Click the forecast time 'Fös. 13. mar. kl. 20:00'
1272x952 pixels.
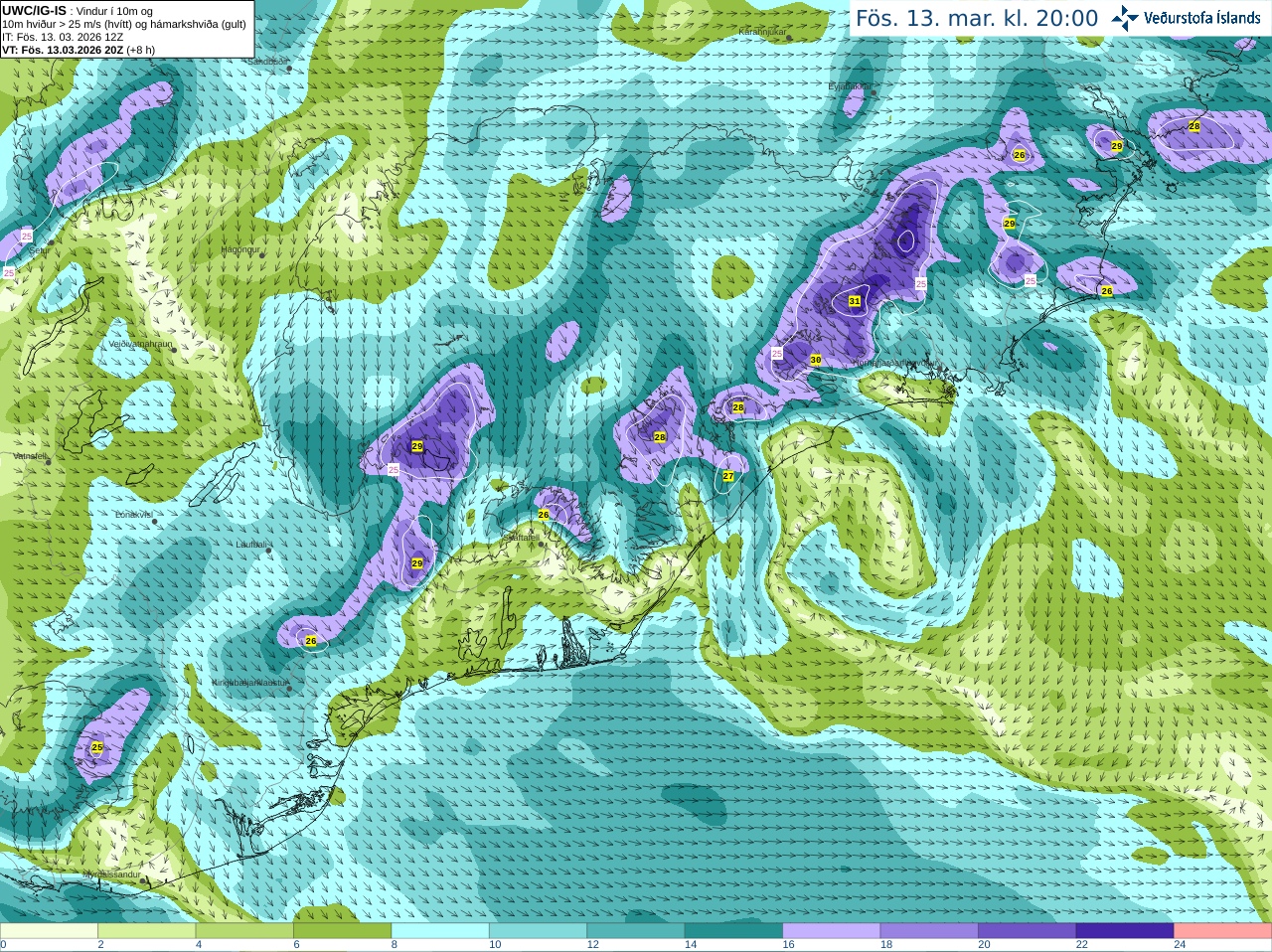click(977, 19)
